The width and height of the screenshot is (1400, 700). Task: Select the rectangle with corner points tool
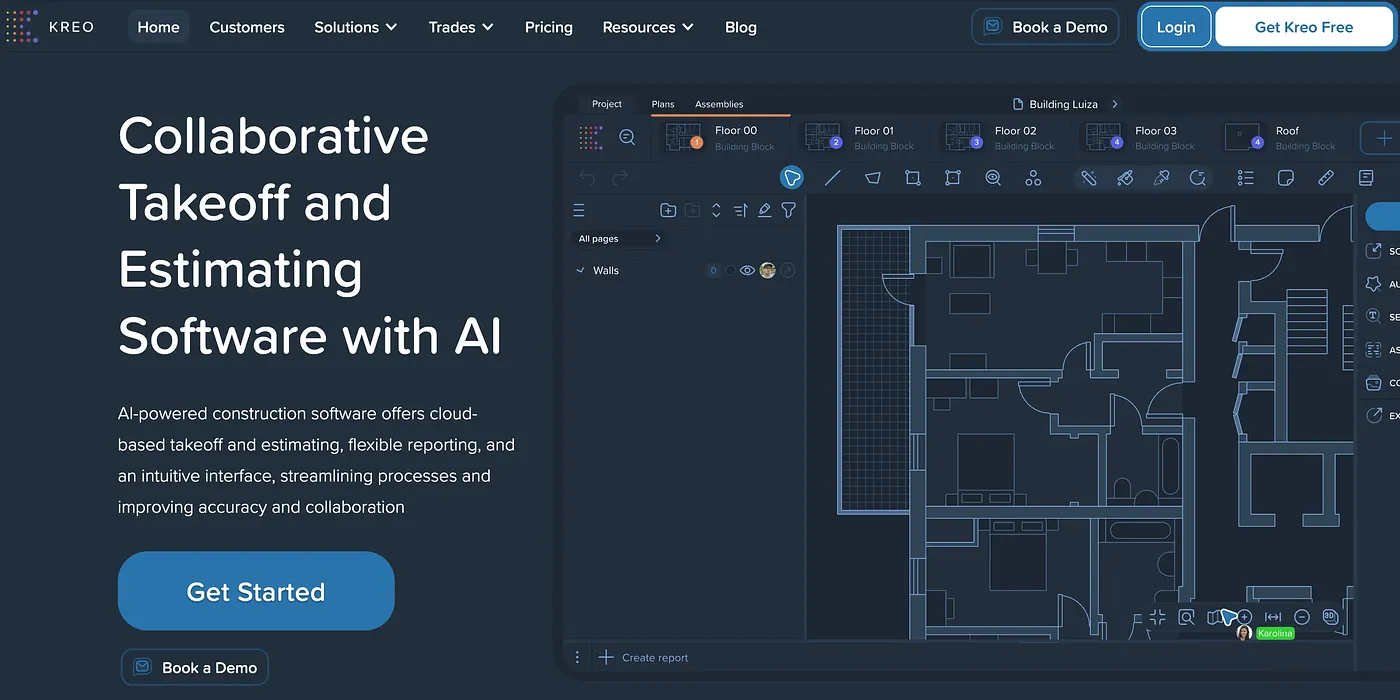click(x=913, y=178)
